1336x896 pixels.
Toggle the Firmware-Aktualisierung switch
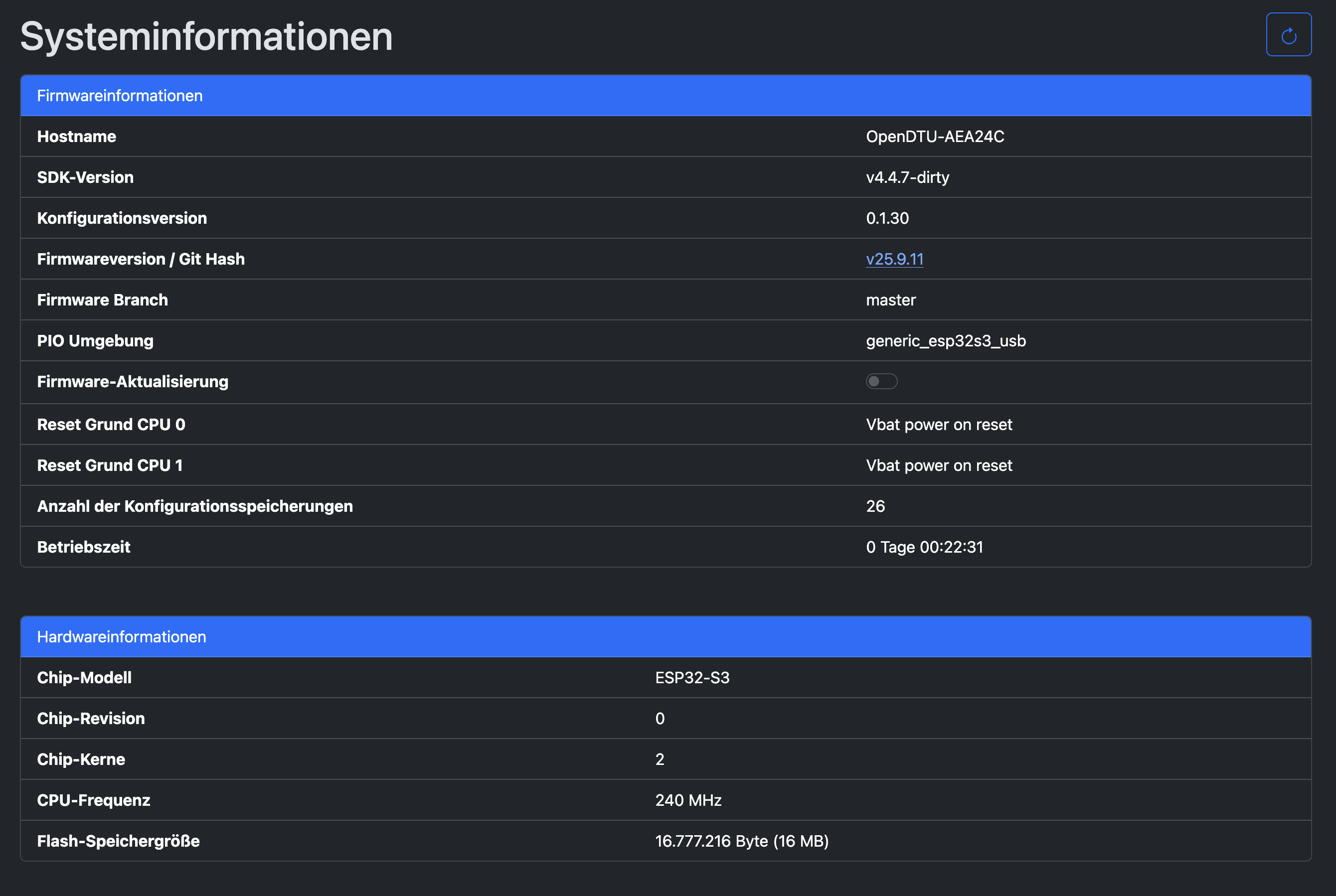click(881, 381)
